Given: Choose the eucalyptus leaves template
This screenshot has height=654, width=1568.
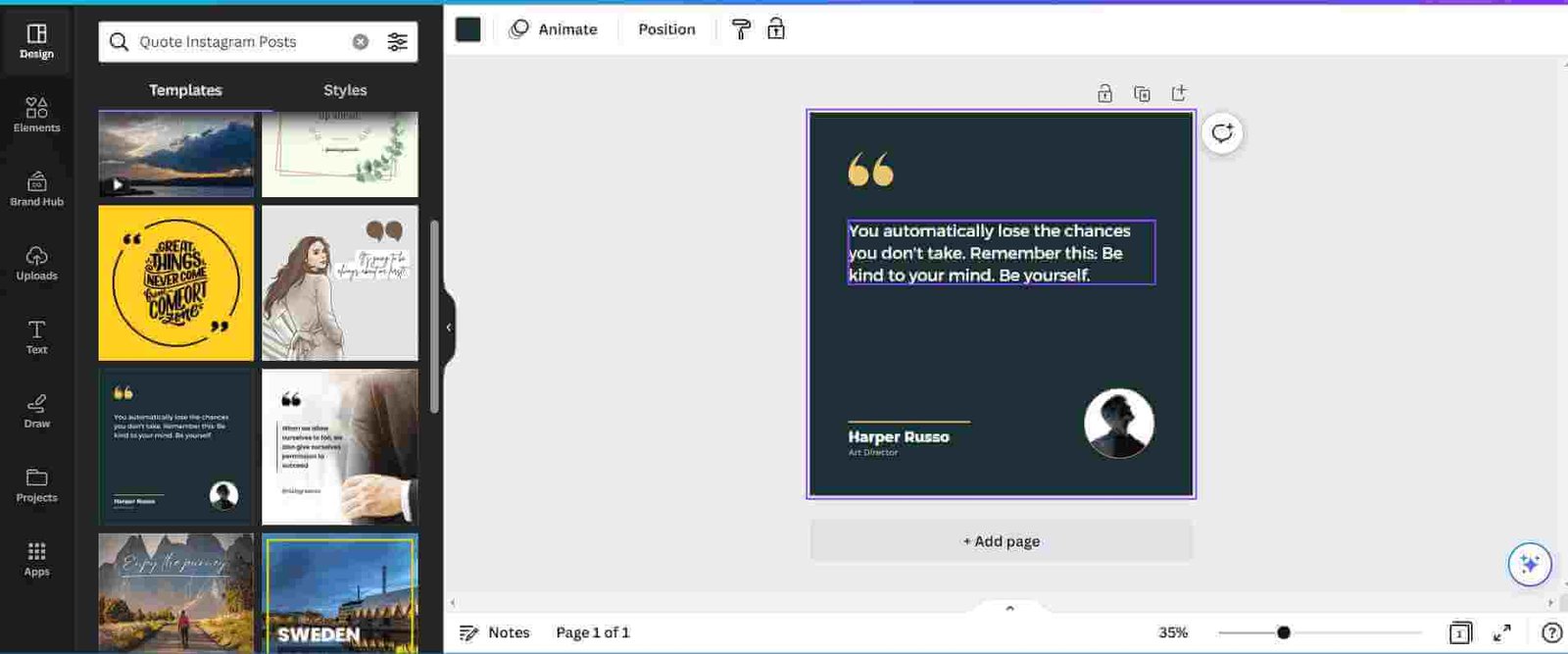Looking at the screenshot, I should [x=340, y=154].
